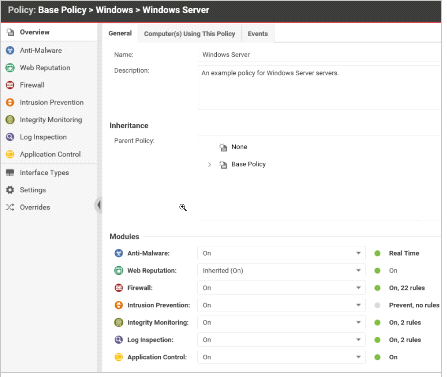Switch to Computer(s) Using This Policy tab
This screenshot has width=447, height=377.
coord(189,34)
